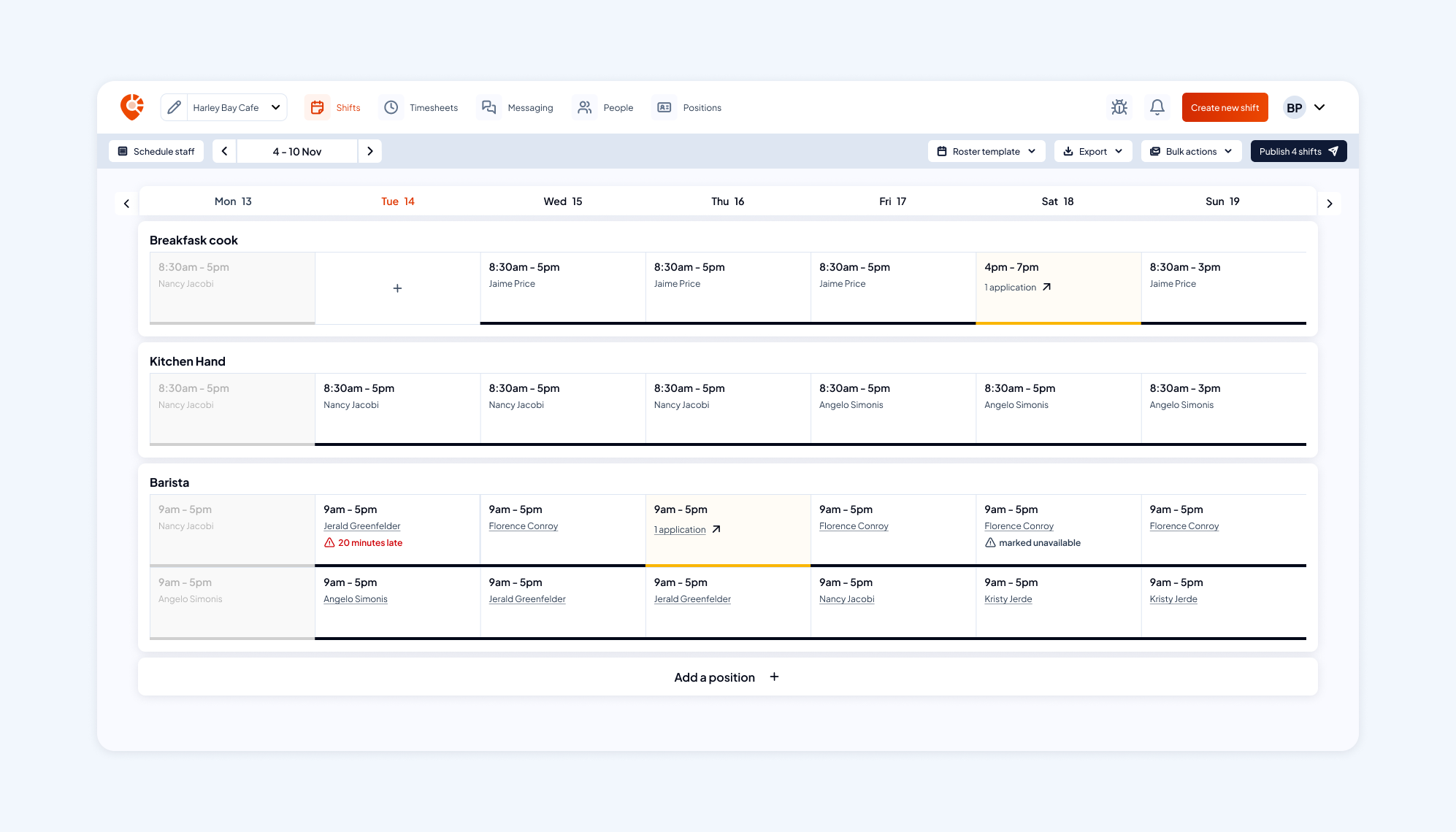Click Create new shift button

(x=1225, y=107)
